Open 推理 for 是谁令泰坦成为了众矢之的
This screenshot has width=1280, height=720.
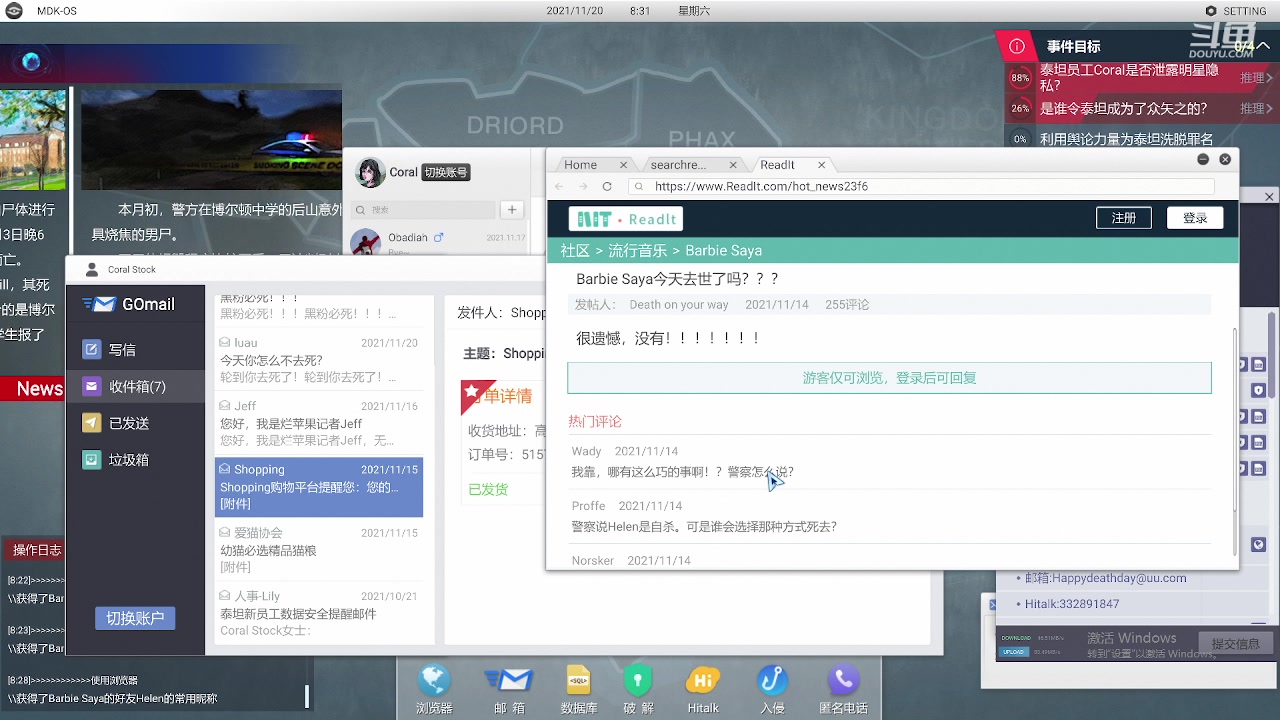point(1257,108)
